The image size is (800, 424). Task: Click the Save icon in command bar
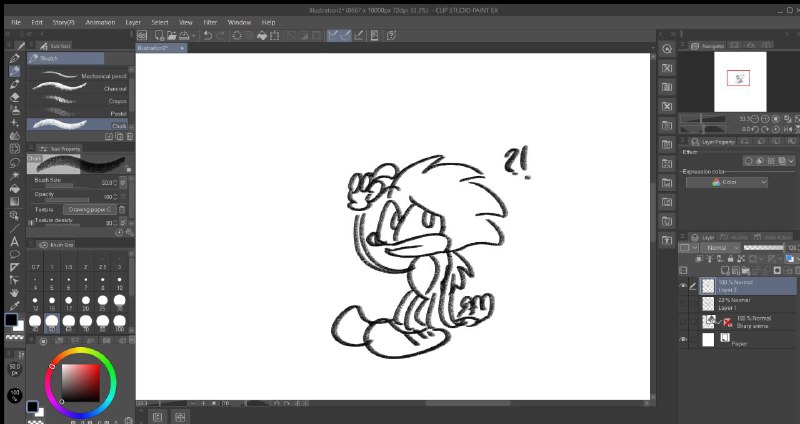coord(184,35)
